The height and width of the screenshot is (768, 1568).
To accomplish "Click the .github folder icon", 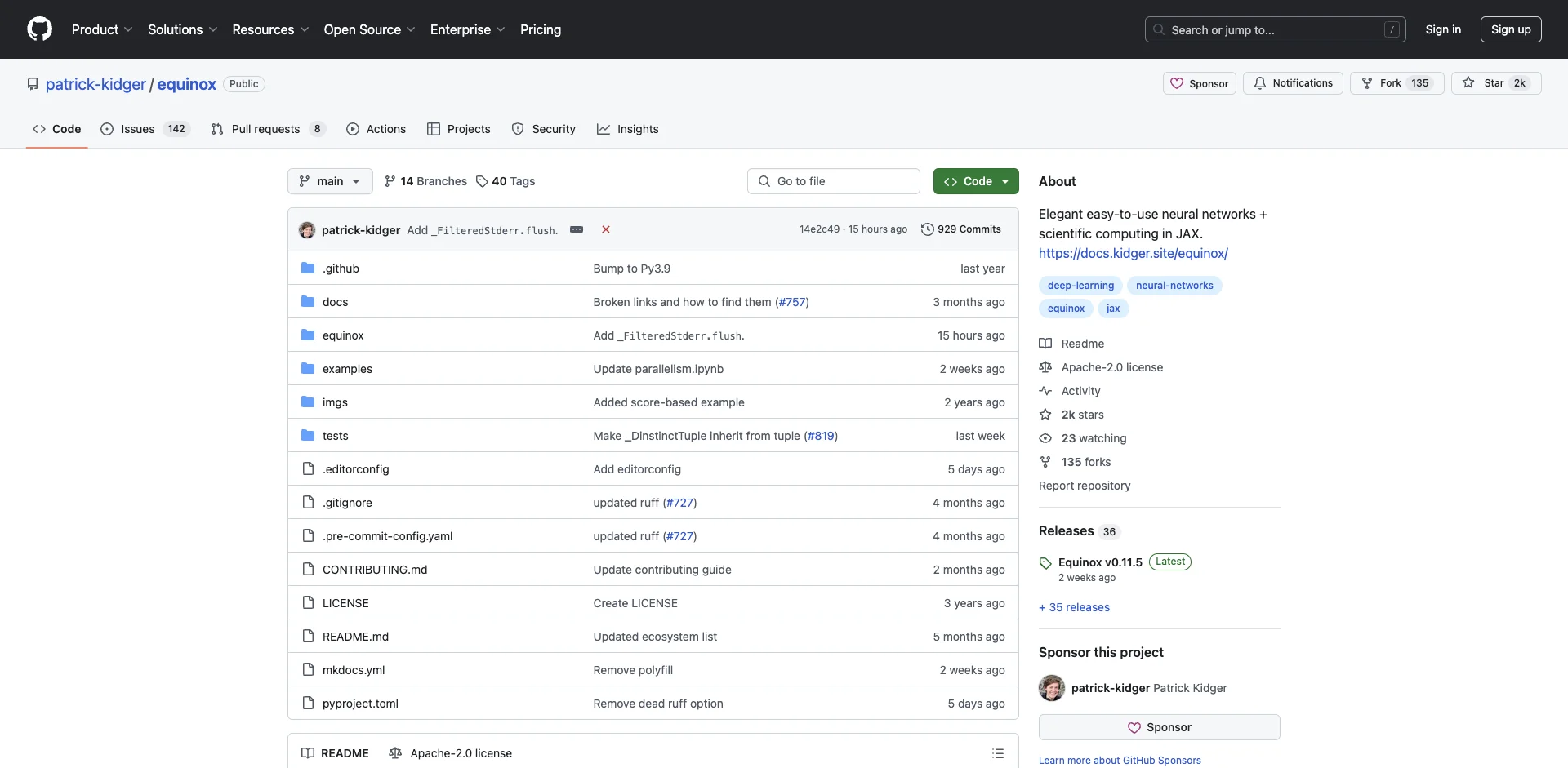I will coord(308,269).
